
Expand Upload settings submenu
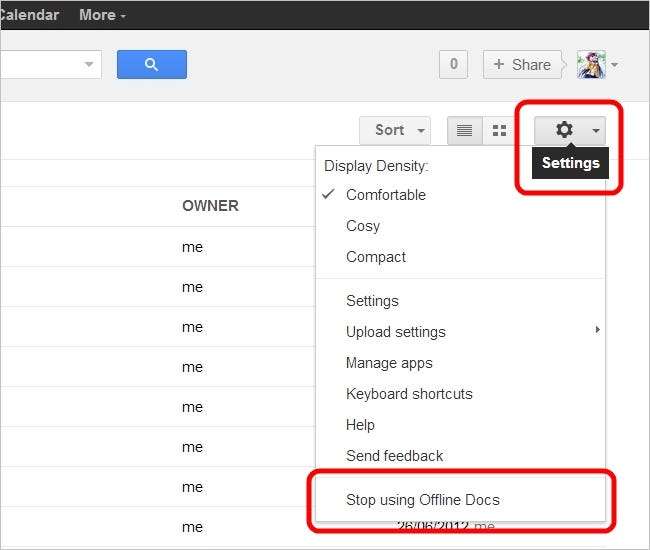click(x=396, y=332)
